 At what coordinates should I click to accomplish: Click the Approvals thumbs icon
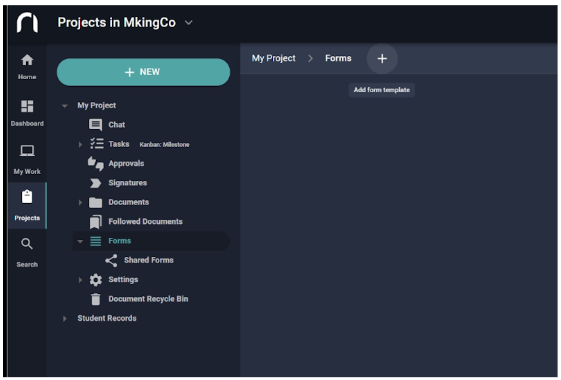point(96,164)
